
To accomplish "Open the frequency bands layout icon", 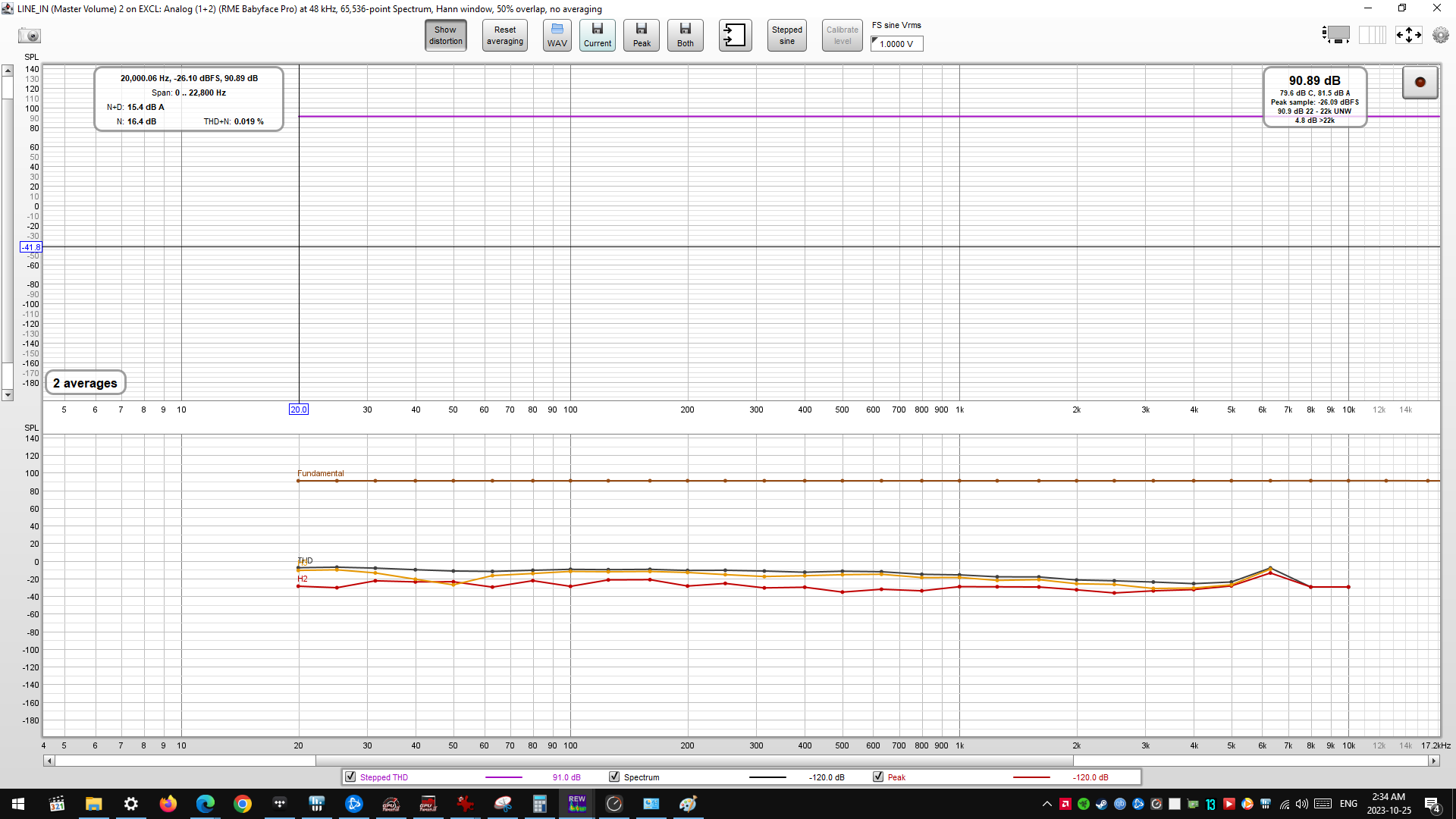I will pyautogui.click(x=1372, y=35).
